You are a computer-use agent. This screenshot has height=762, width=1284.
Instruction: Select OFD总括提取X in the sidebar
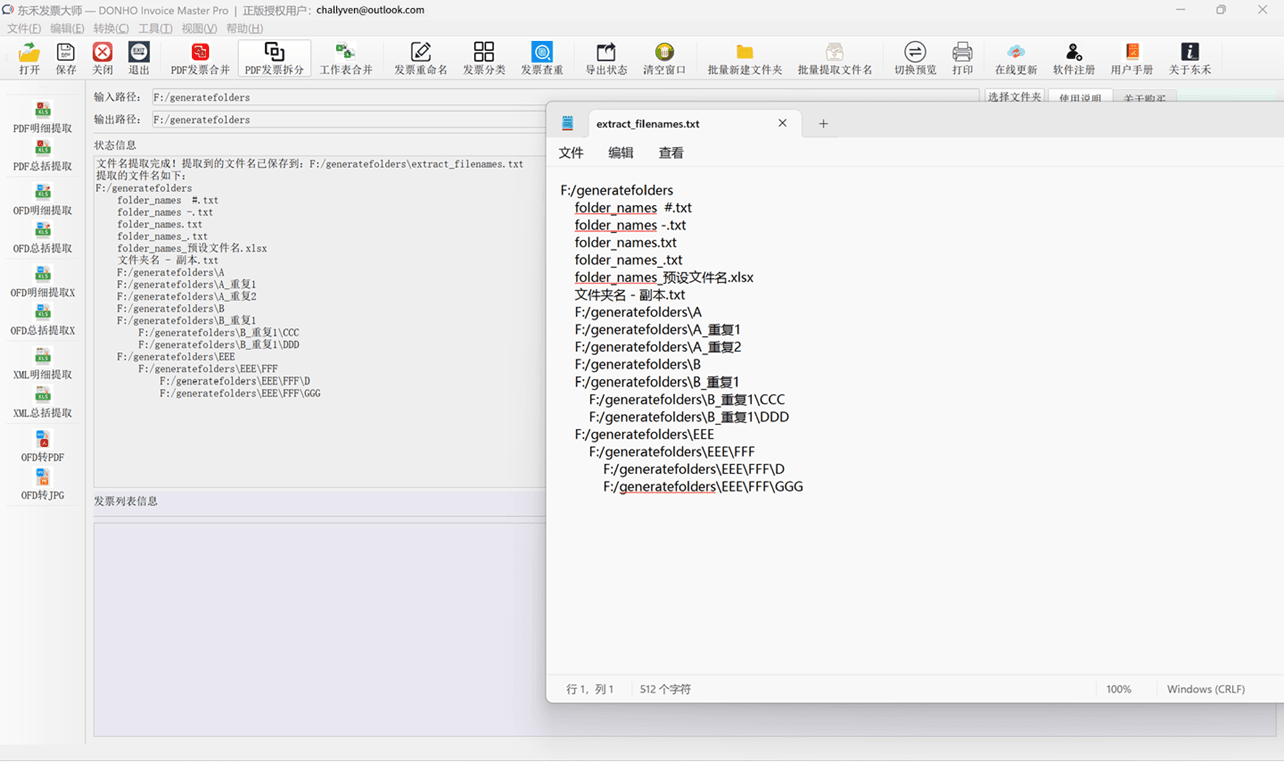[42, 320]
